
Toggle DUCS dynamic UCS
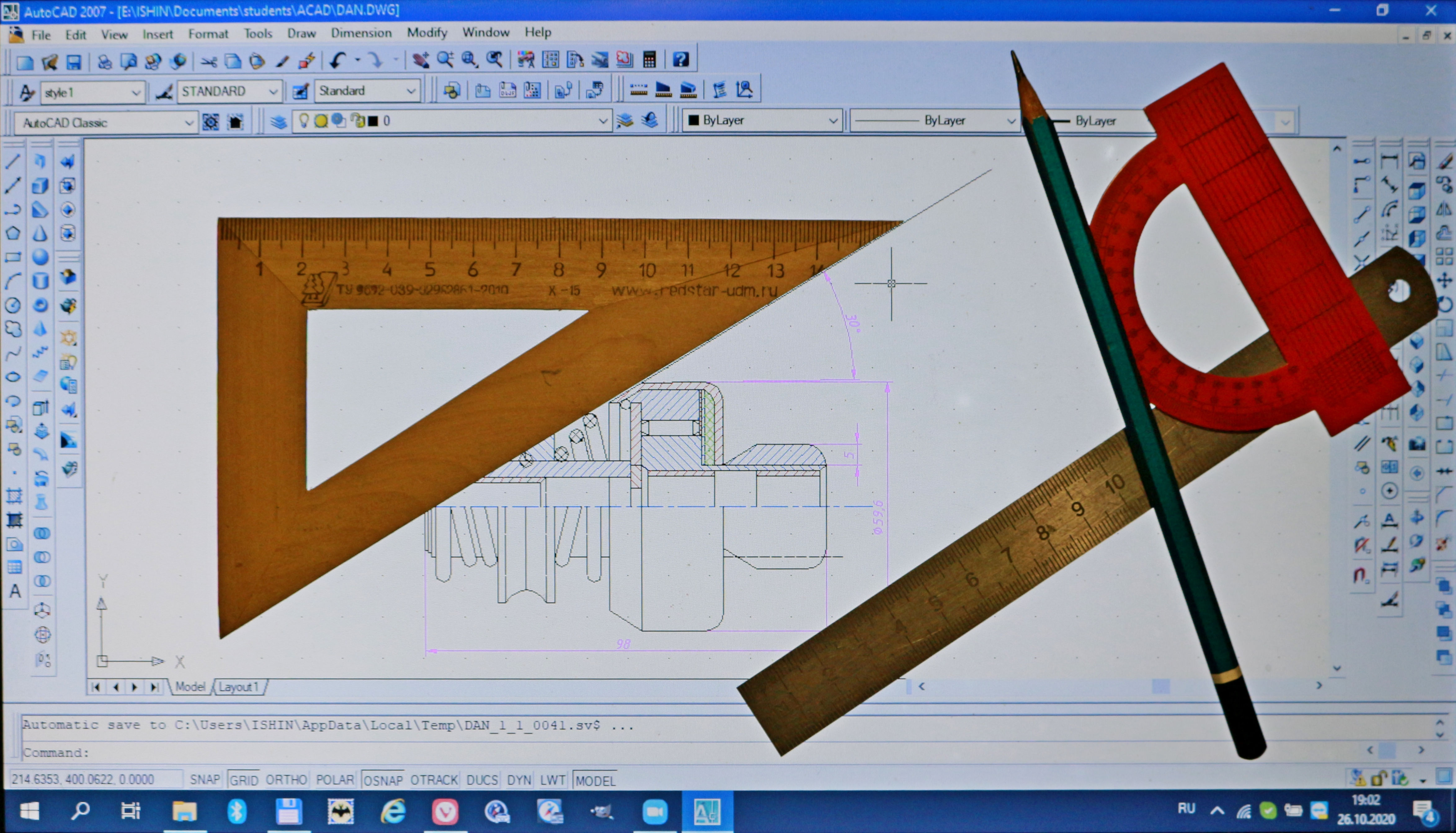click(482, 780)
